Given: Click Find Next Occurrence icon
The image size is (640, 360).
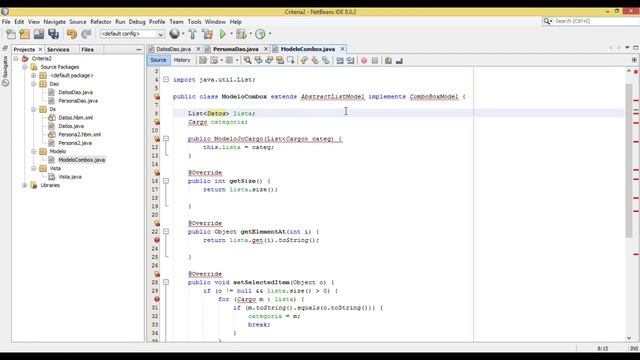Looking at the screenshot, I should [269, 60].
